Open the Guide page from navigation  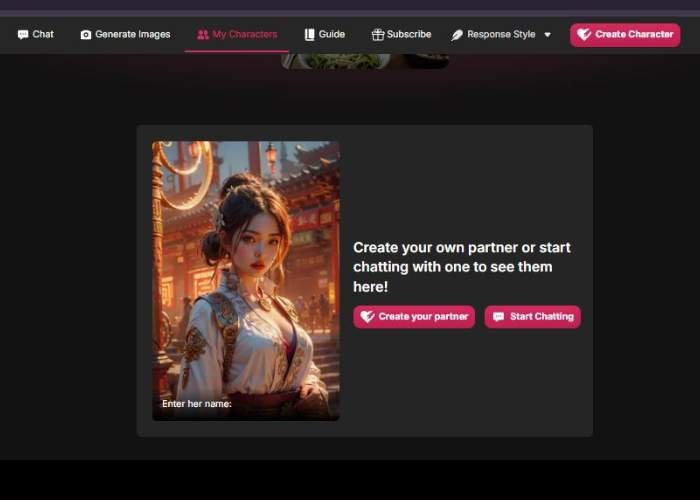click(x=332, y=34)
